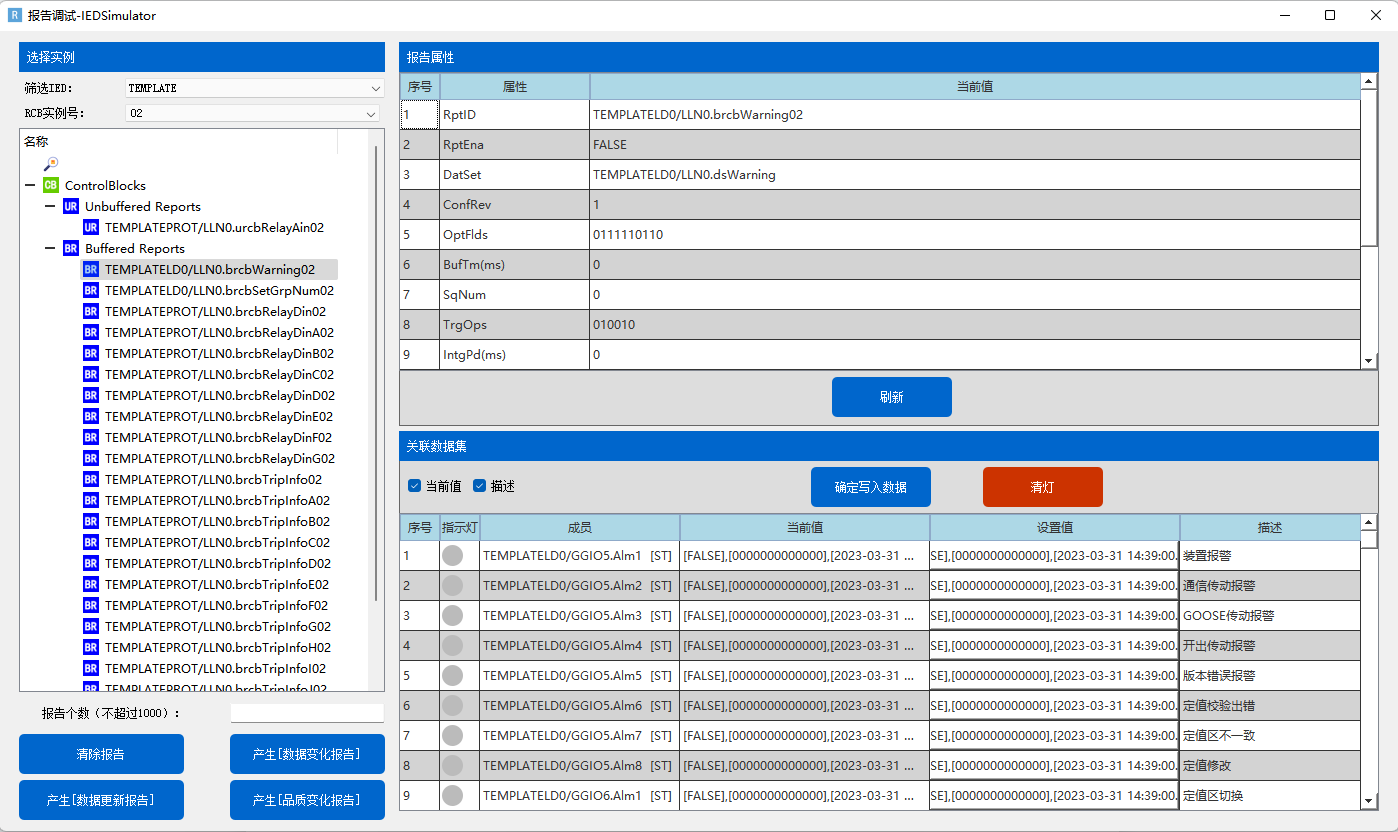This screenshot has height=832, width=1398.
Task: Click the BR icon of brcbTripInfoE02
Action: click(x=91, y=584)
